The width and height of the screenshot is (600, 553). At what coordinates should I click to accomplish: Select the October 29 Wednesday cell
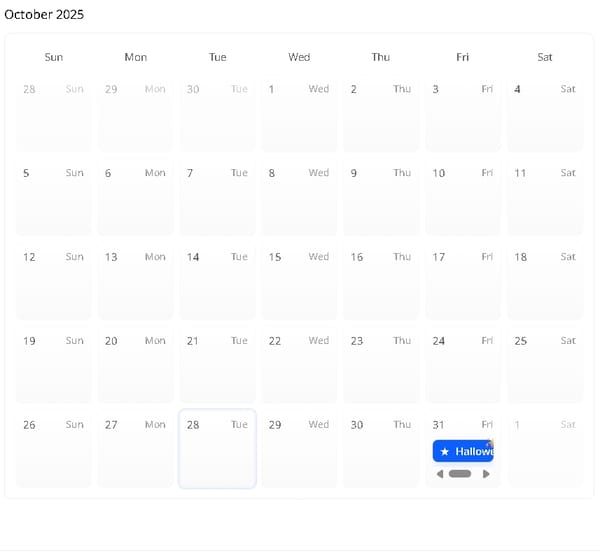[299, 449]
